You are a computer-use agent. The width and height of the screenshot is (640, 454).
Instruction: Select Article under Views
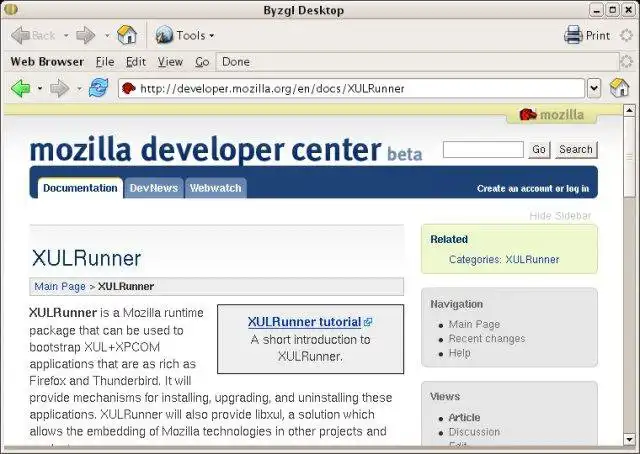[x=464, y=418]
